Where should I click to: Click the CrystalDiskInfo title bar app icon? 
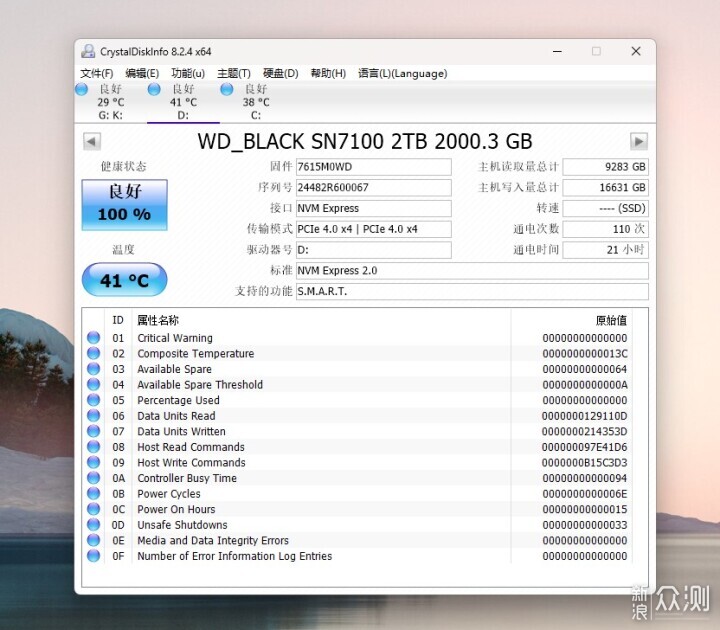coord(88,51)
